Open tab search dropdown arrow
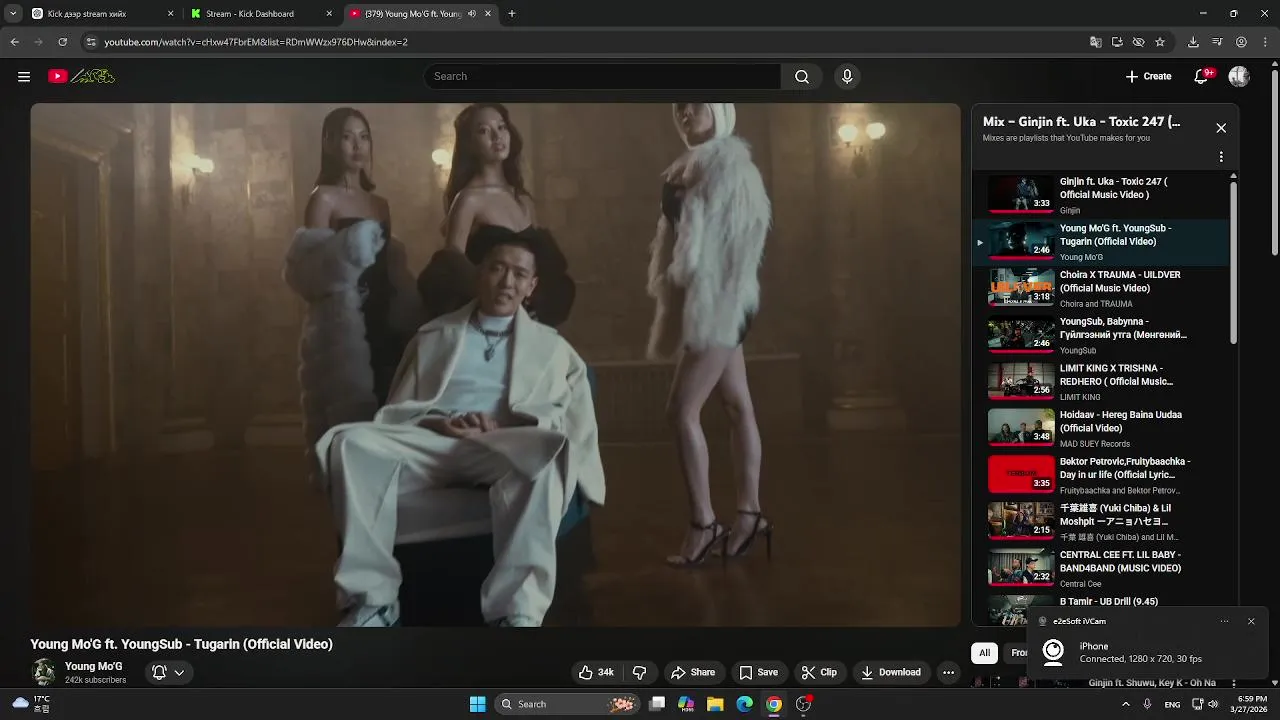Image resolution: width=1280 pixels, height=720 pixels. coord(12,14)
